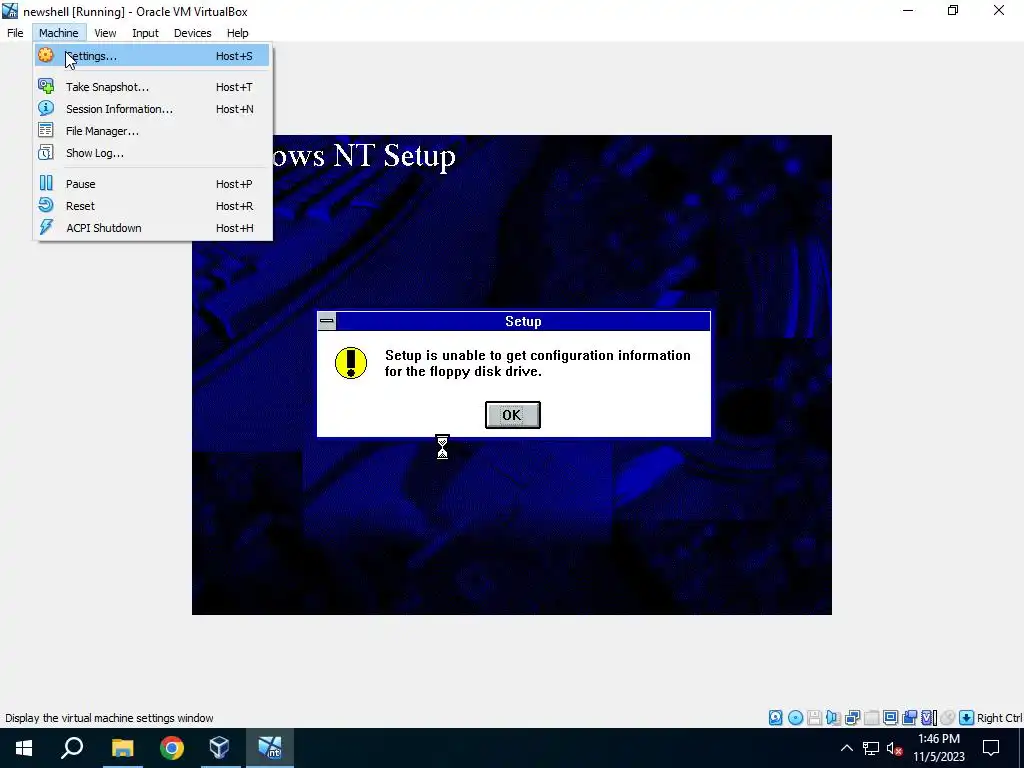1024x768 pixels.
Task: Click the gear icon beside Settings
Action: tap(46, 56)
